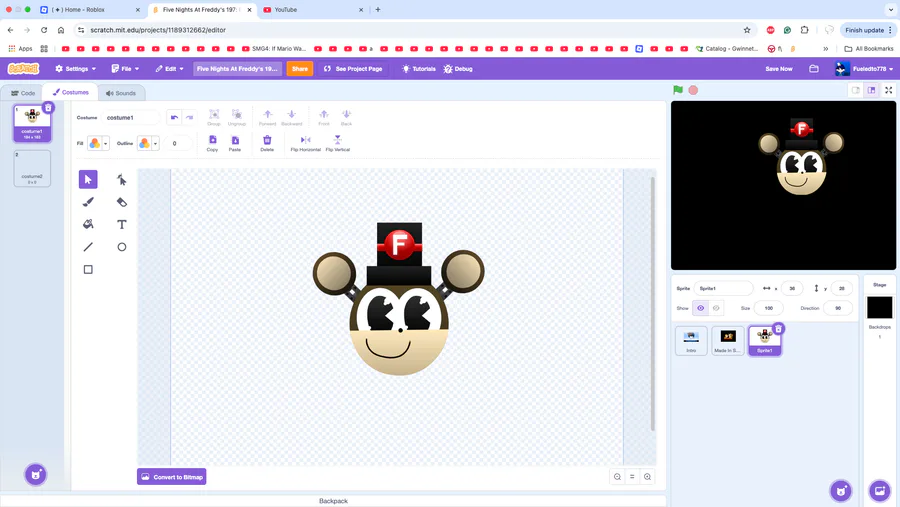Click the red stop button
The height and width of the screenshot is (507, 900).
point(693,90)
